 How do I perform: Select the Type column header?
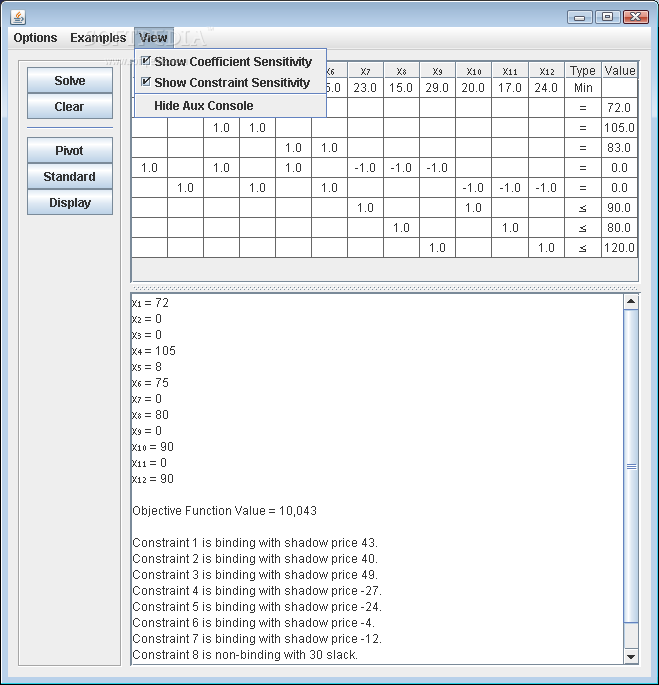(583, 71)
